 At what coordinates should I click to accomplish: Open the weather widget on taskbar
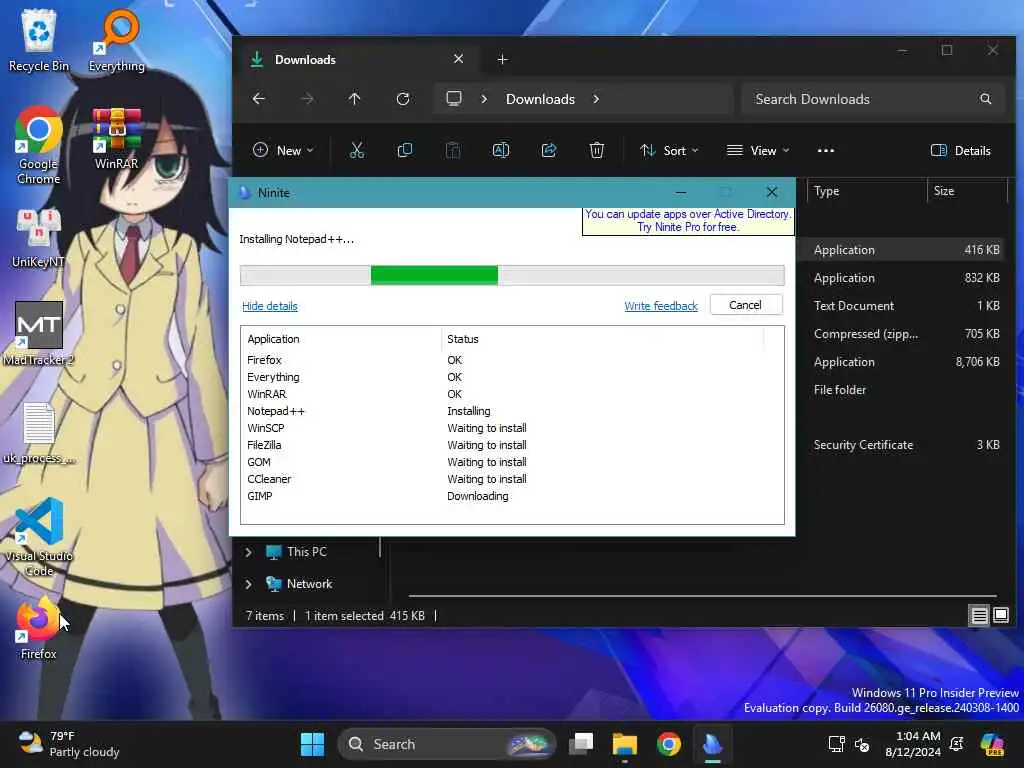tap(69, 744)
